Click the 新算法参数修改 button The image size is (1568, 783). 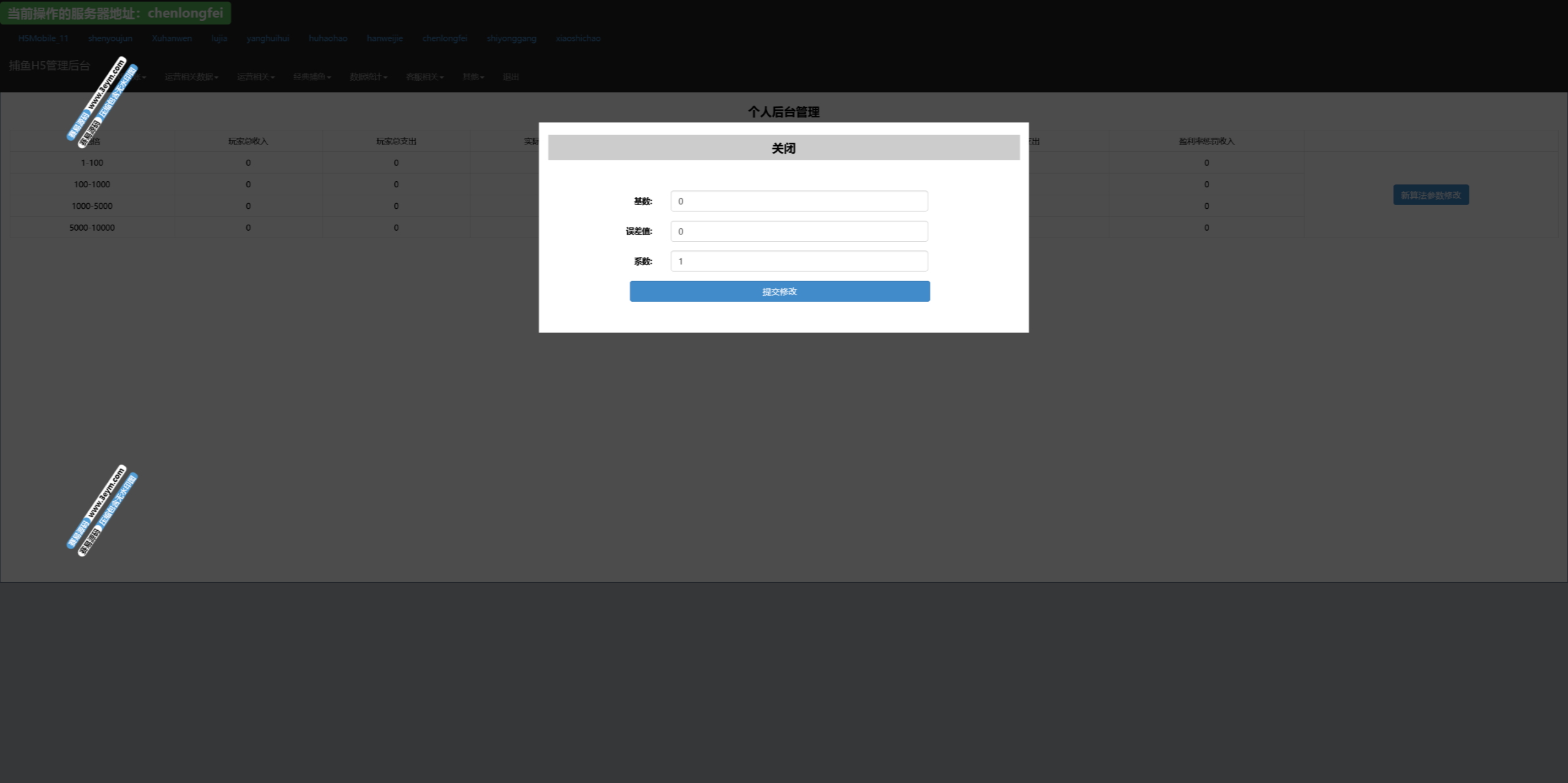tap(1431, 195)
